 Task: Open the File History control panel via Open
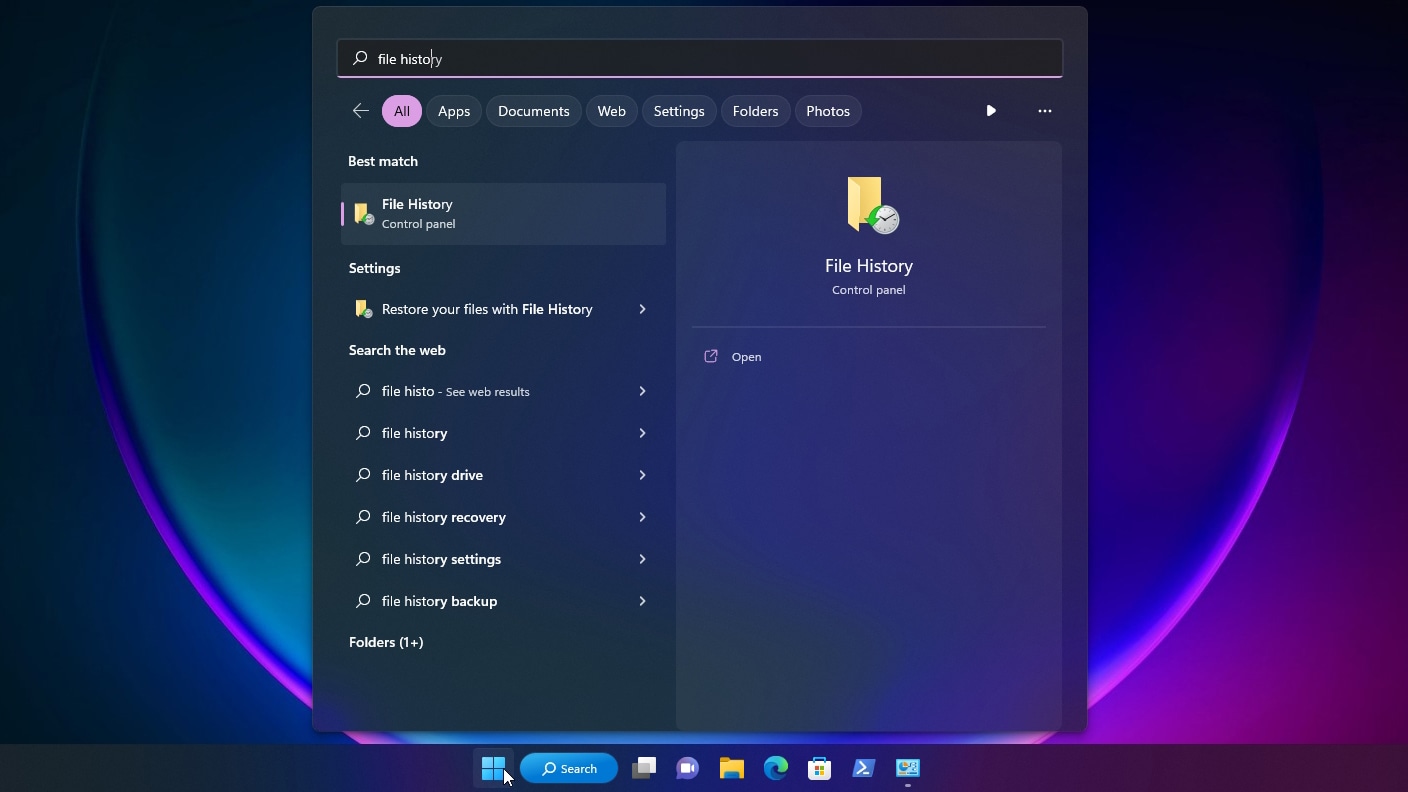click(x=746, y=356)
